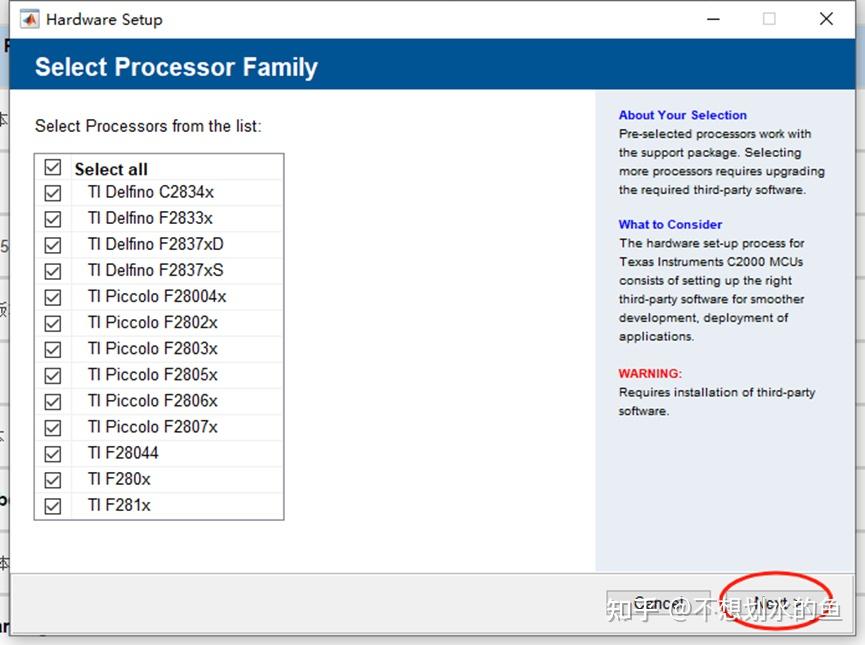Toggle TI Piccolo F2805x selection

pyautogui.click(x=52, y=374)
